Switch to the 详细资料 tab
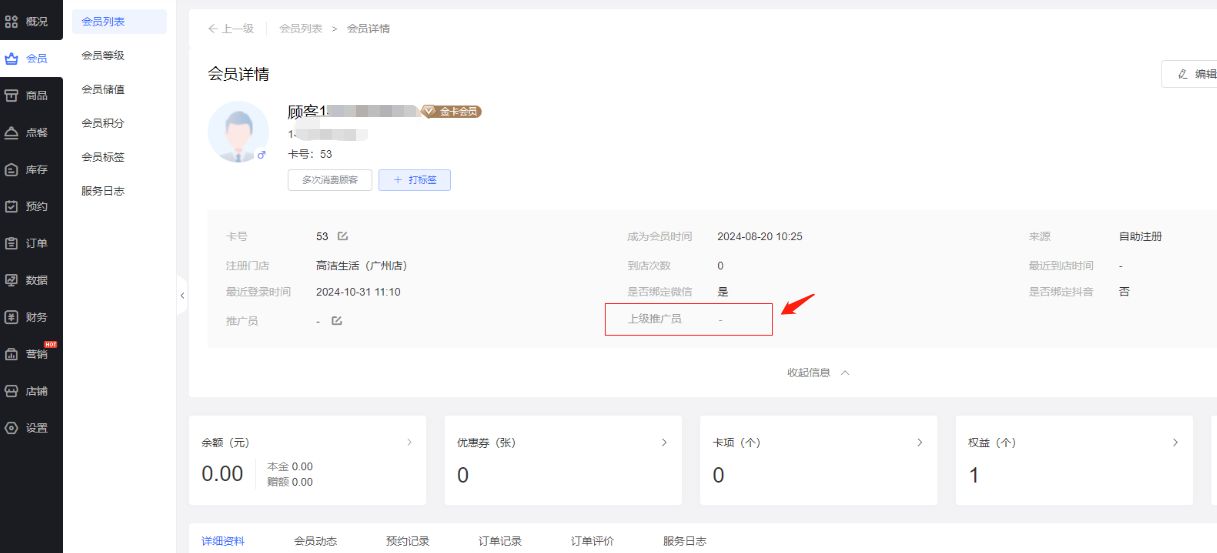The height and width of the screenshot is (553, 1217). tap(223, 541)
